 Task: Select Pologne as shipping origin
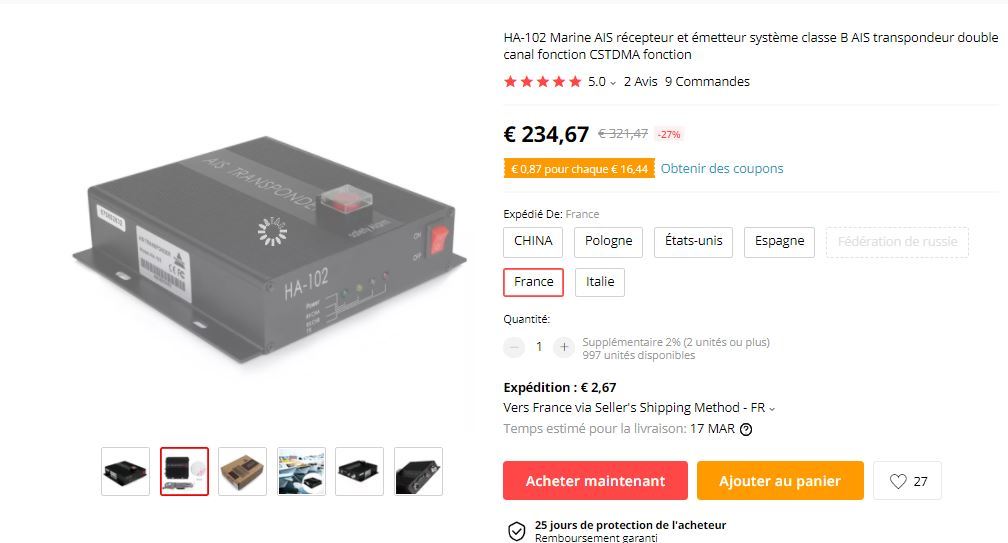click(x=608, y=242)
